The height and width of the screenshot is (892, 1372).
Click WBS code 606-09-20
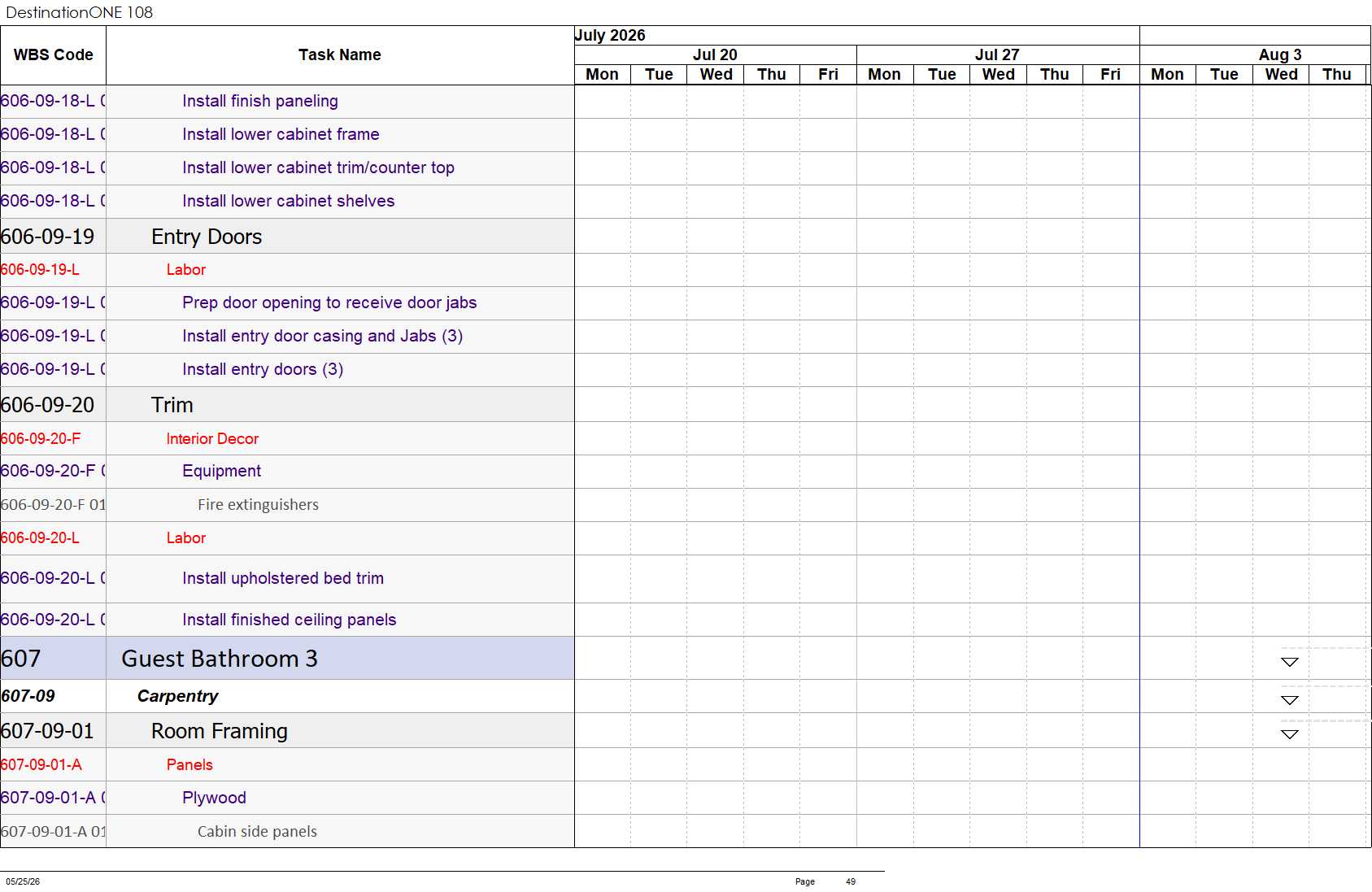click(48, 405)
